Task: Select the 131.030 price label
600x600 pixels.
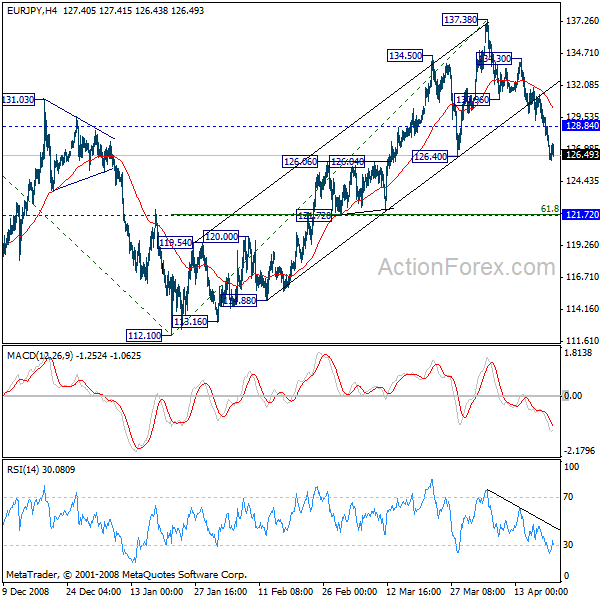Action: pyautogui.click(x=19, y=100)
